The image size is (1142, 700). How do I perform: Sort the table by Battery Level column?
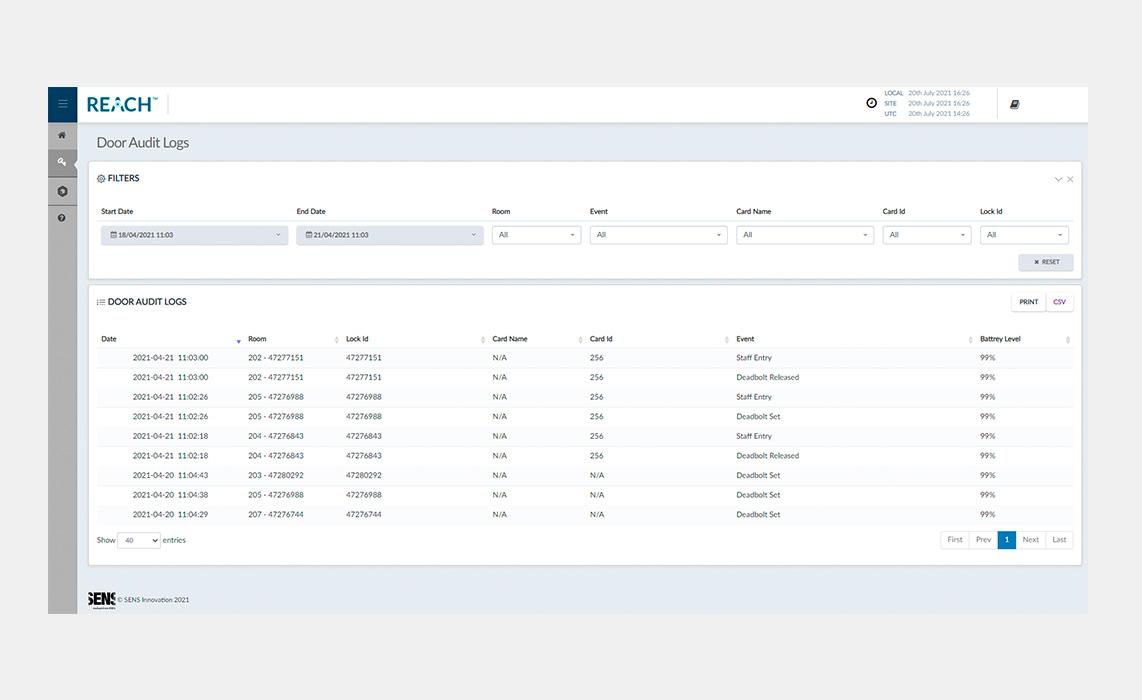point(1025,339)
